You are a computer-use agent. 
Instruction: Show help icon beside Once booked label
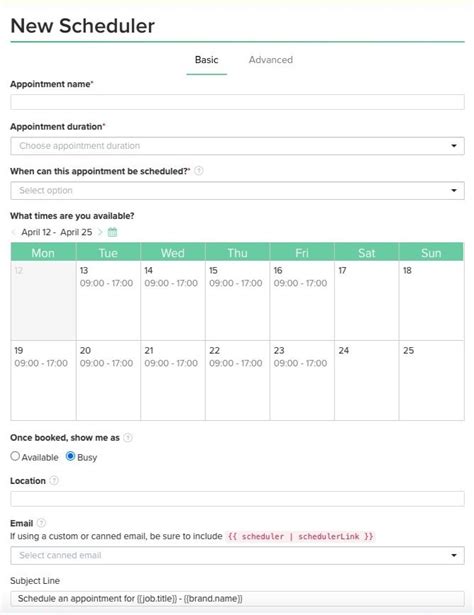(128, 438)
